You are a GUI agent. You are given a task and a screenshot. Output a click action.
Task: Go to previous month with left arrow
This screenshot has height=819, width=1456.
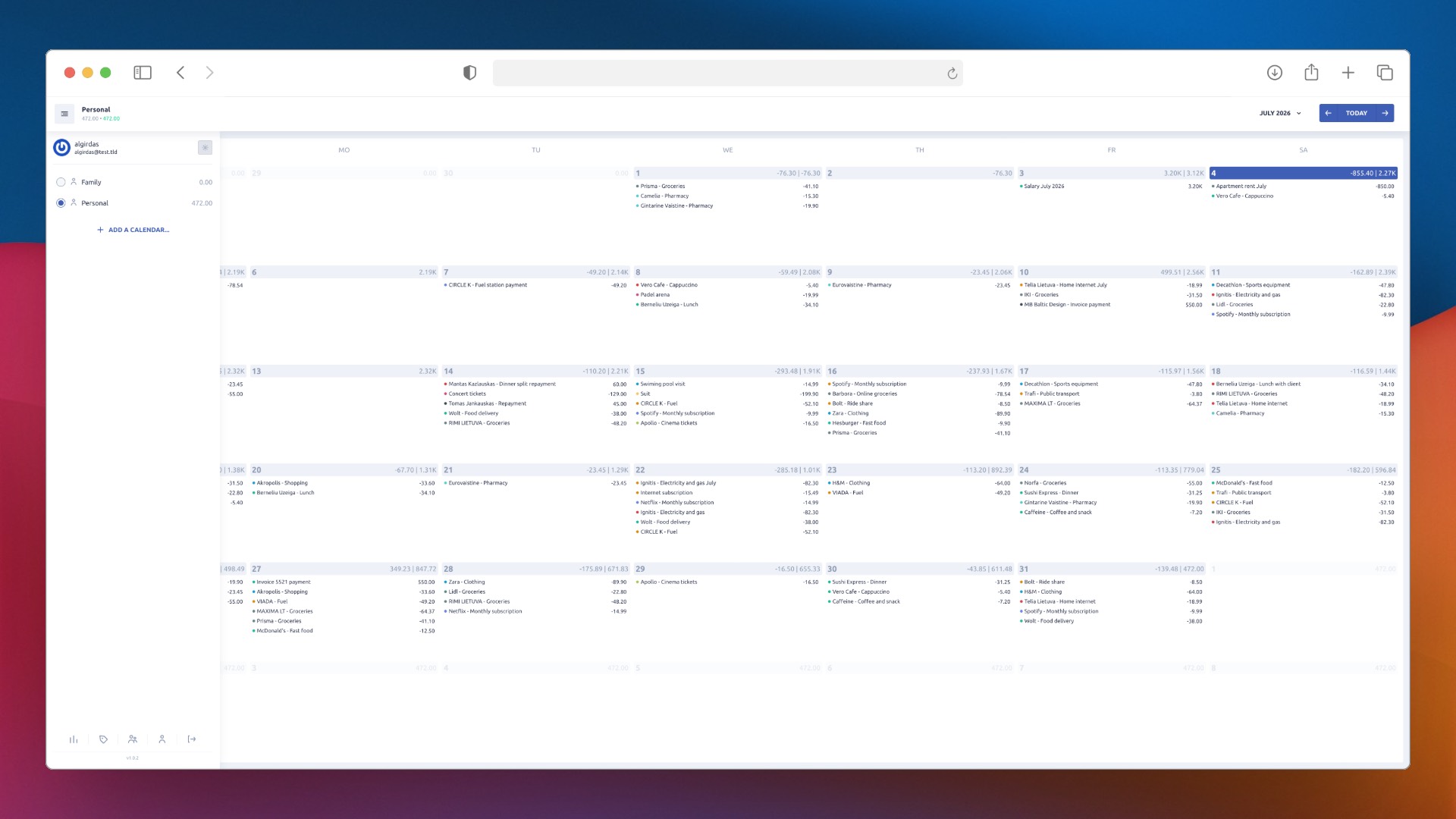click(x=1328, y=113)
